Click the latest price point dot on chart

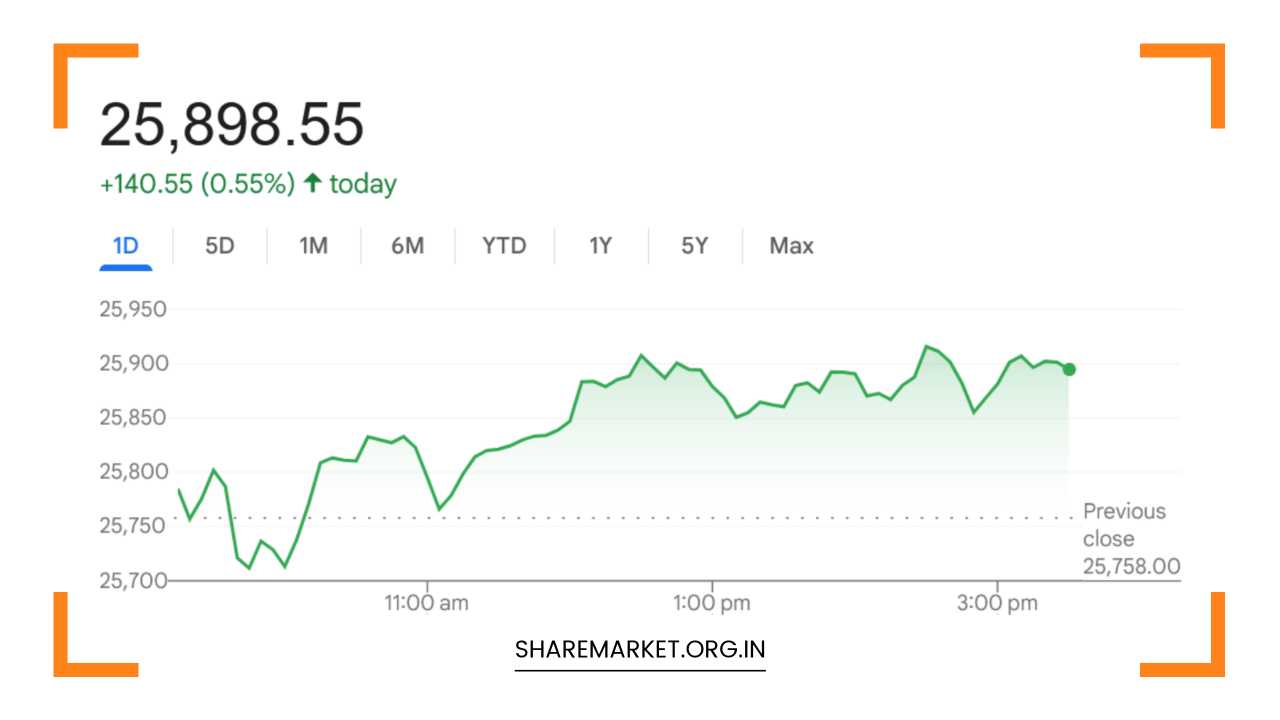coord(1068,369)
